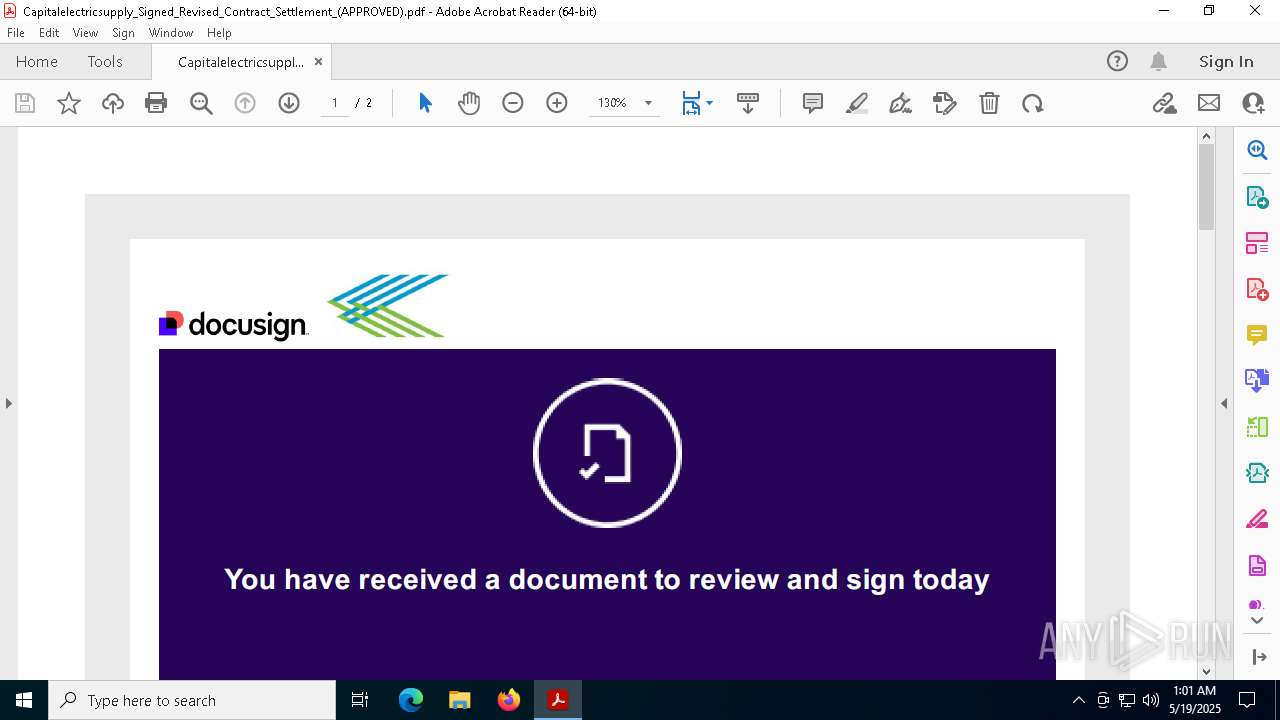
Task: Send file by email envelope icon
Action: click(x=1209, y=103)
